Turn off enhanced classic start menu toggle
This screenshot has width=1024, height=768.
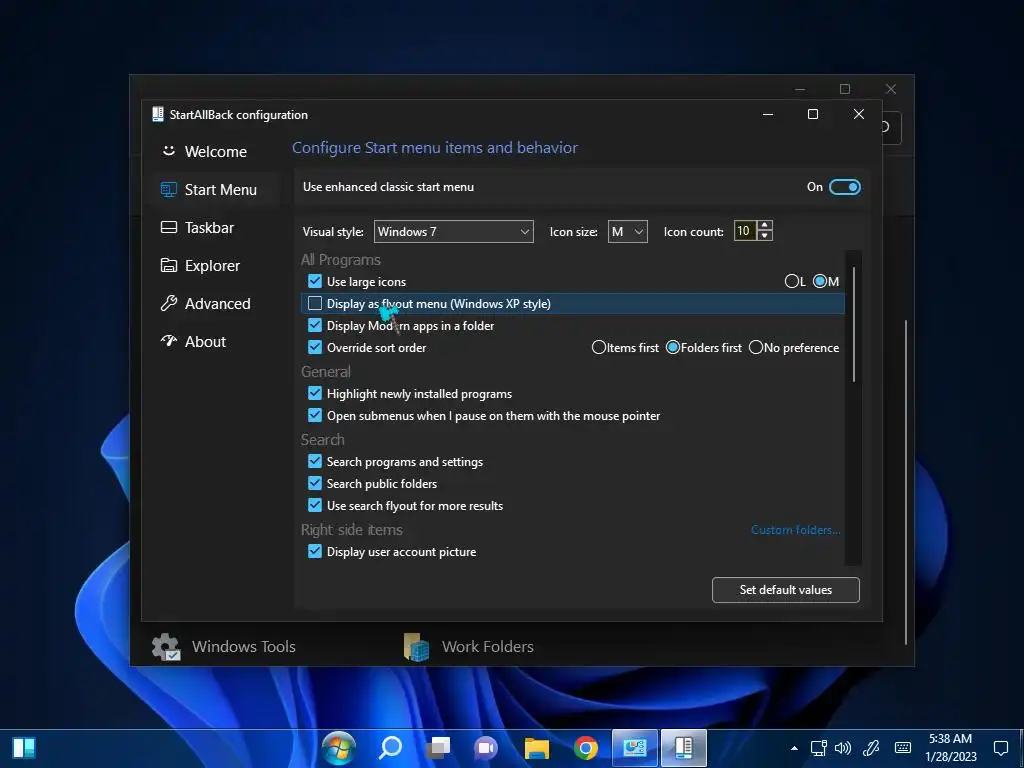[x=844, y=187]
